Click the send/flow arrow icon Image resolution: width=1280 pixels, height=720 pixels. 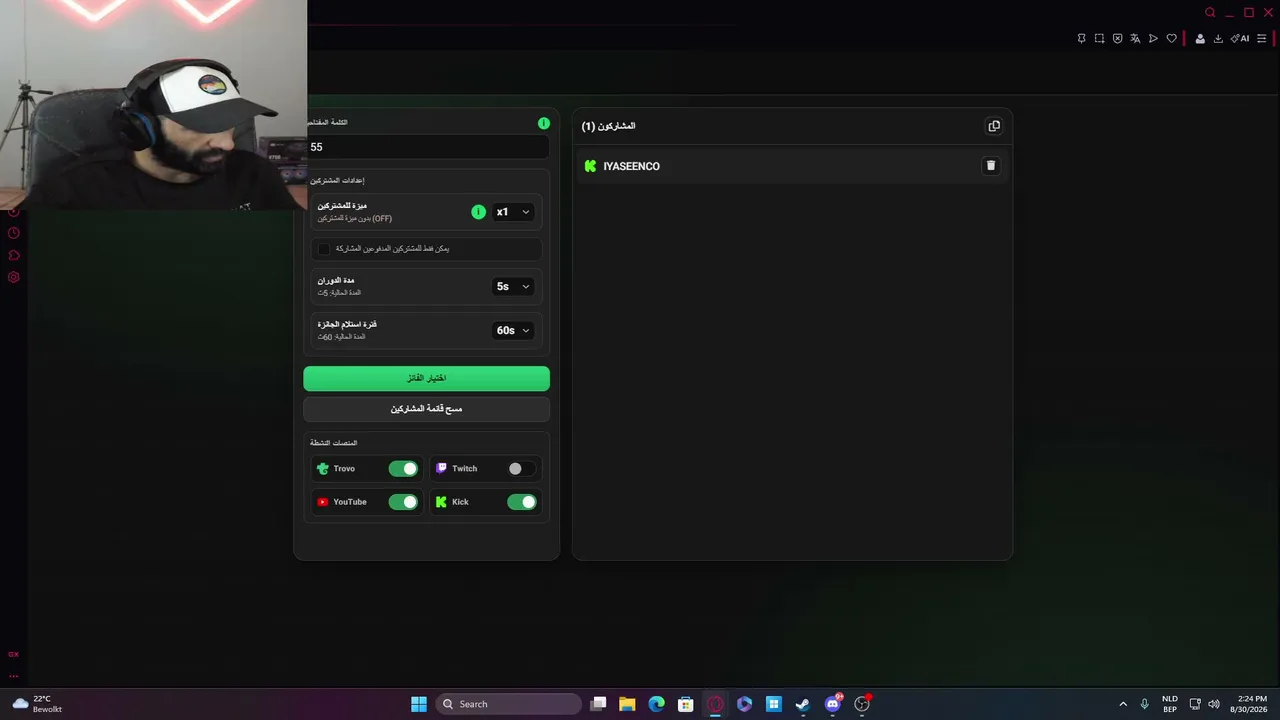(1153, 39)
